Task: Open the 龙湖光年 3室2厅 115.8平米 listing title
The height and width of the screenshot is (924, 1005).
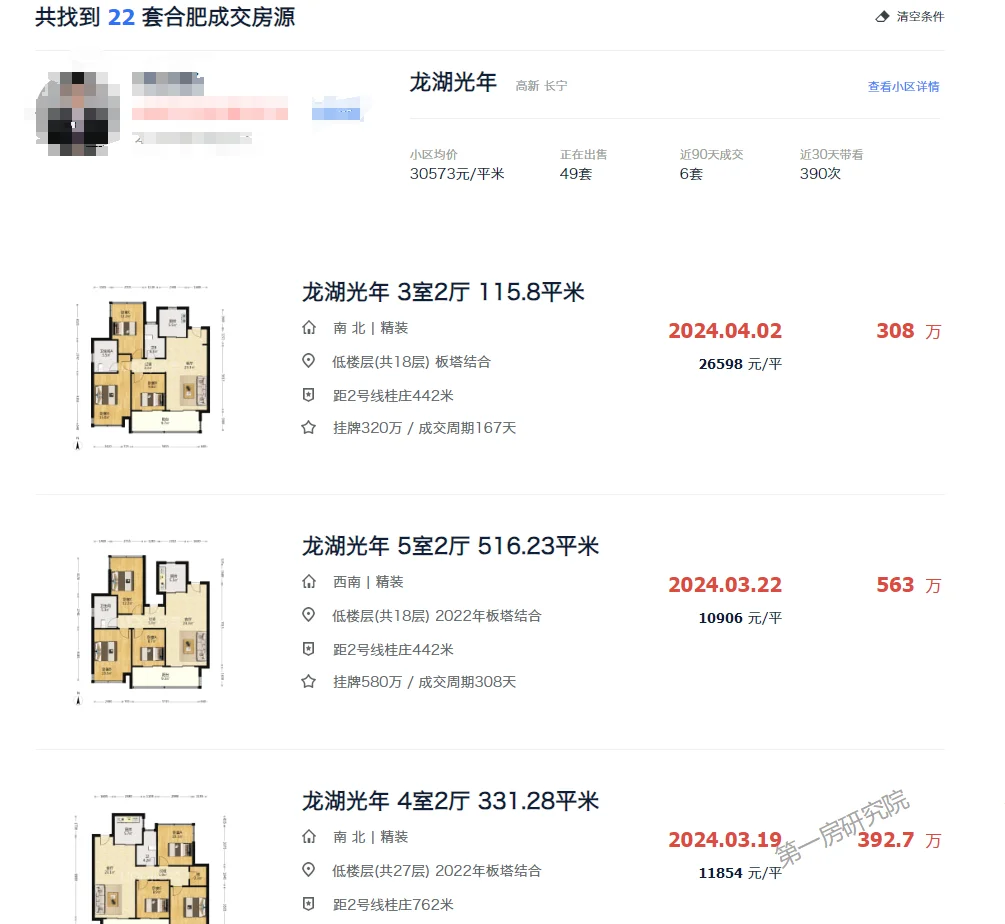Action: [443, 292]
